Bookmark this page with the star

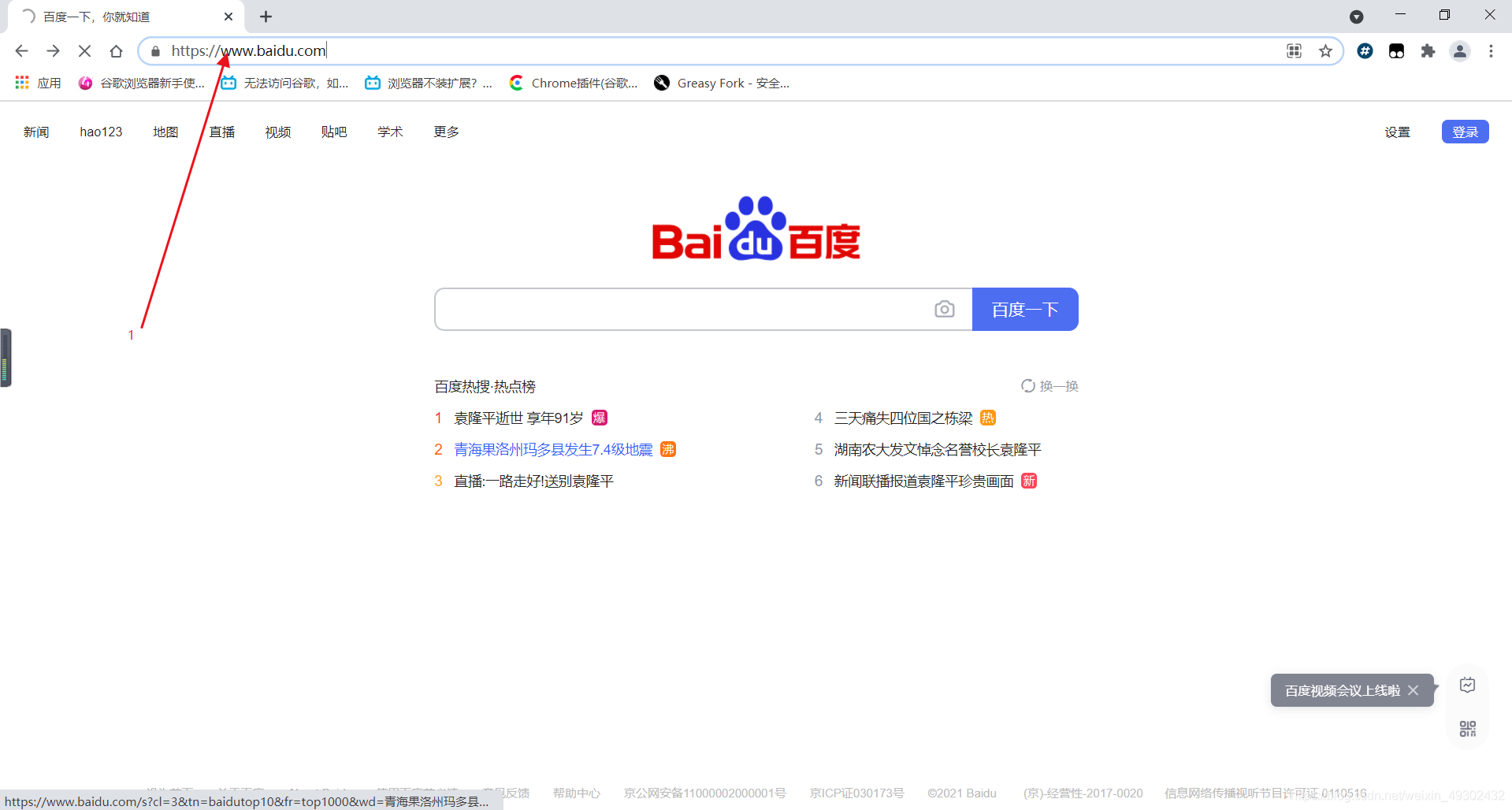[x=1325, y=51]
